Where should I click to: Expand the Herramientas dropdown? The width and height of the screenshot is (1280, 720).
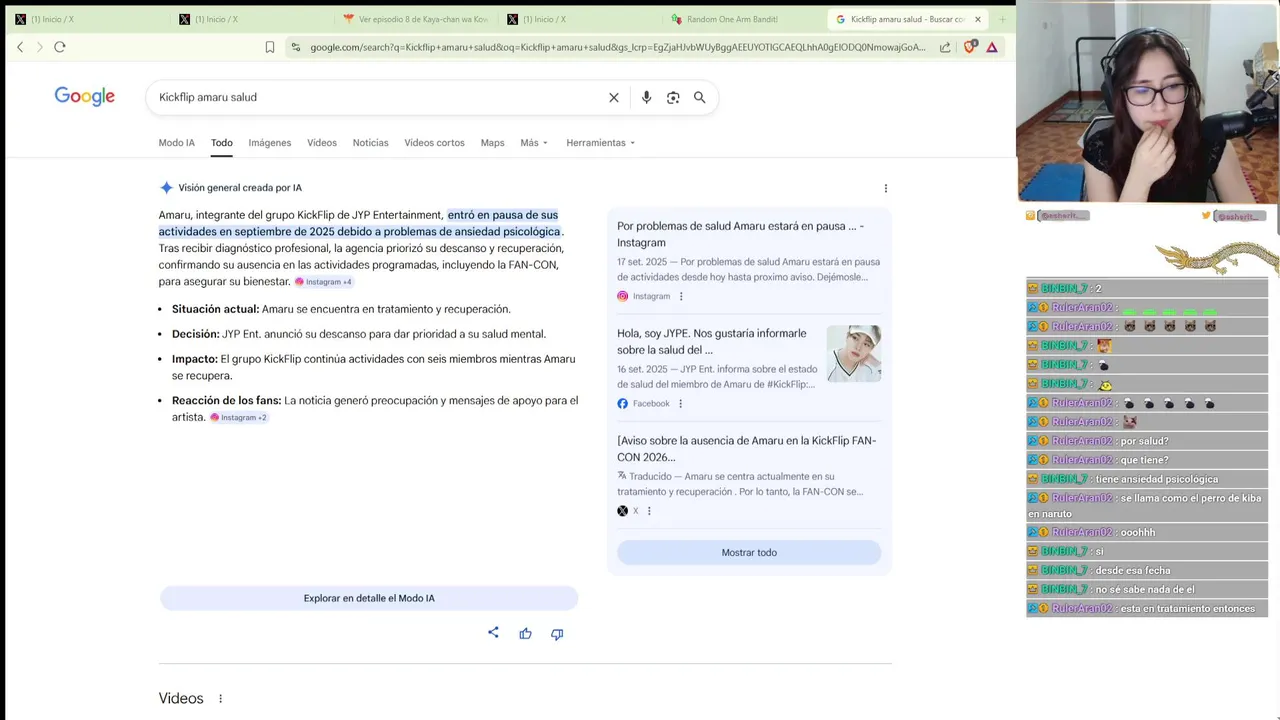[600, 143]
